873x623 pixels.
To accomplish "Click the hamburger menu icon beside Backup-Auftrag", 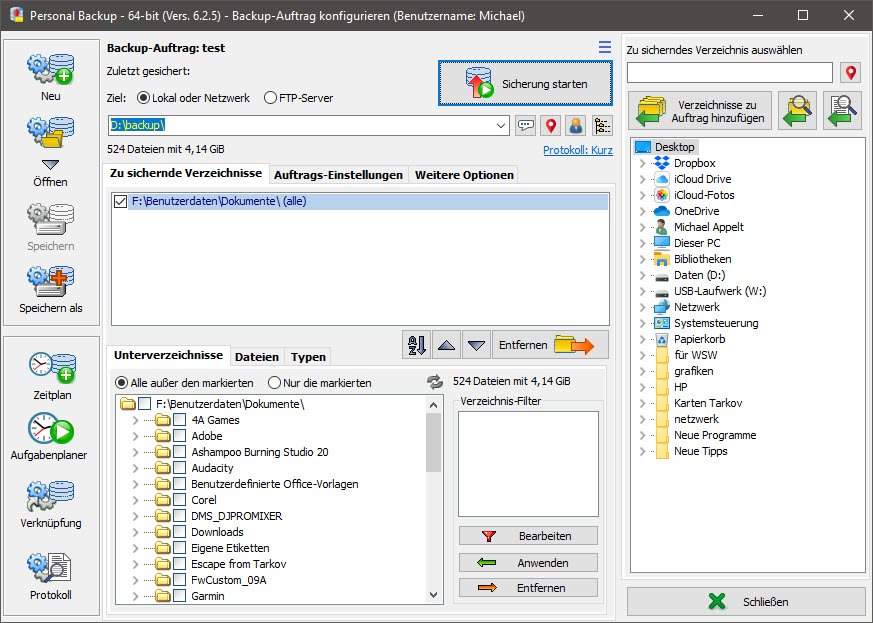I will point(604,47).
